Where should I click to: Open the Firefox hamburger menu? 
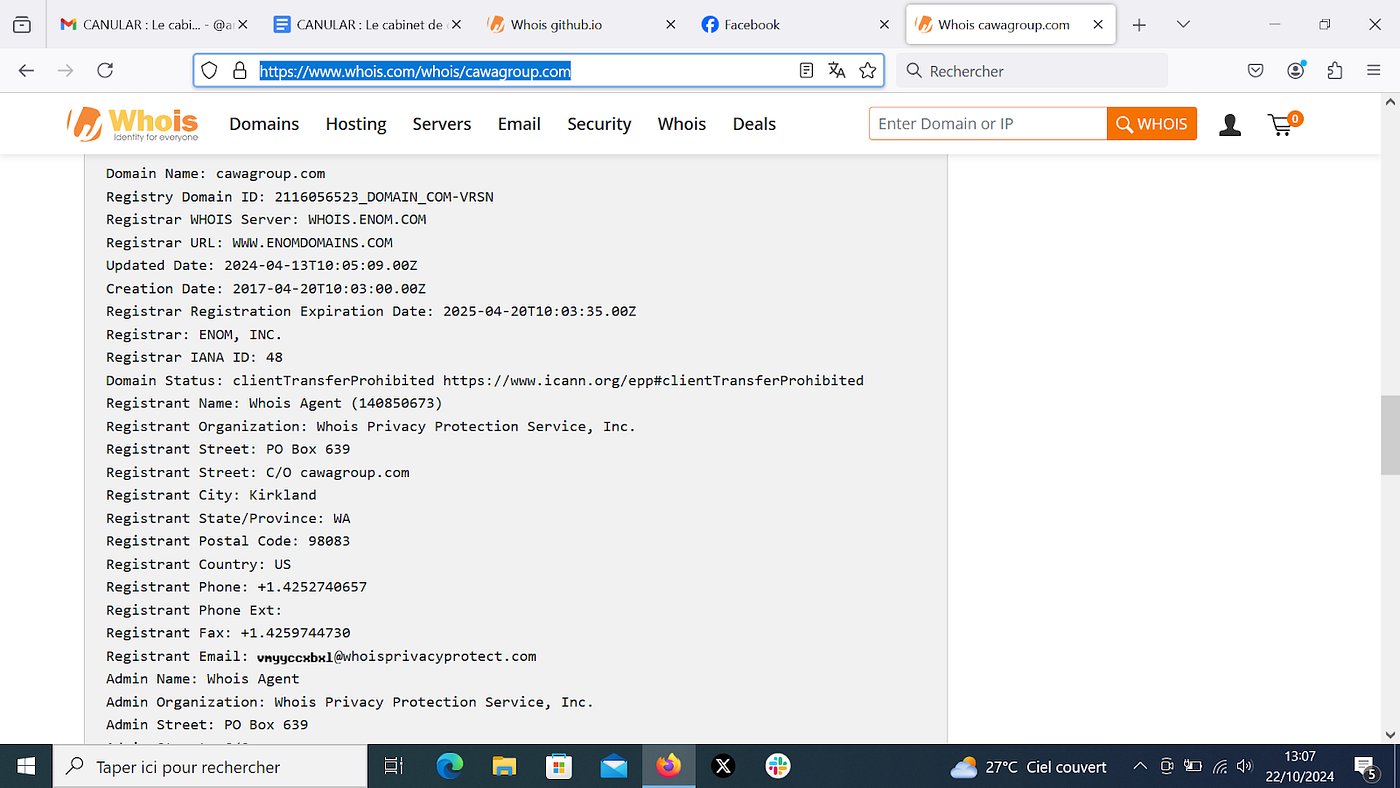[x=1374, y=71]
